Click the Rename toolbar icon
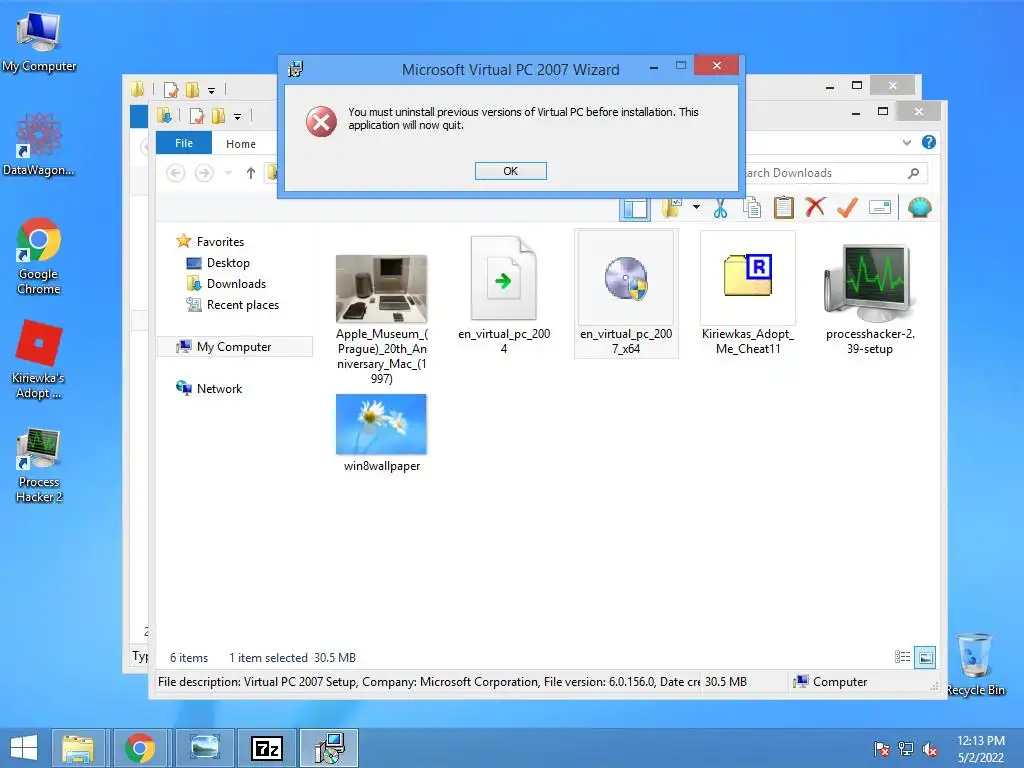The width and height of the screenshot is (1024, 768). pos(880,208)
